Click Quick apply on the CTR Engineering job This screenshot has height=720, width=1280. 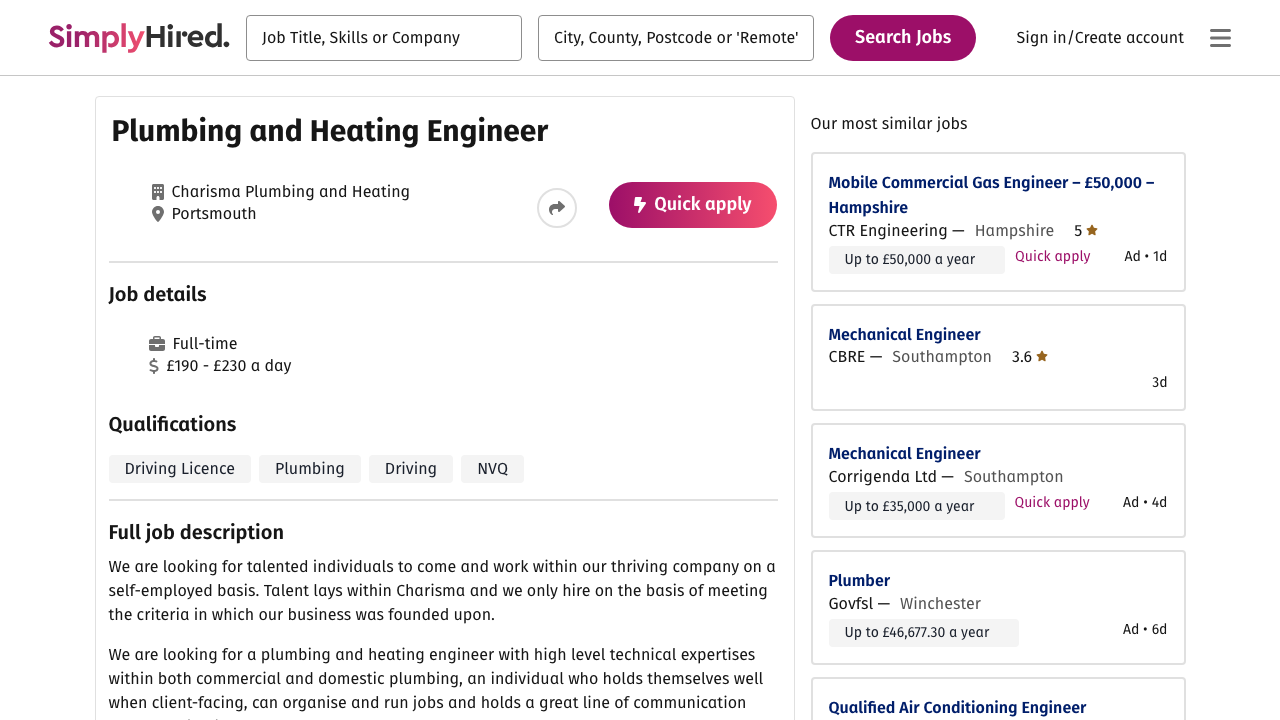1052,256
